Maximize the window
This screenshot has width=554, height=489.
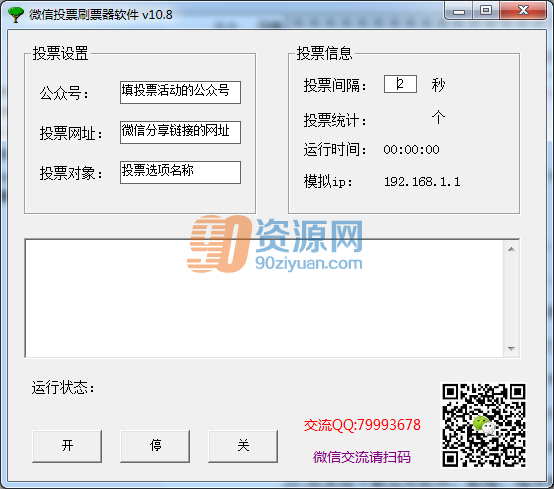click(x=486, y=11)
